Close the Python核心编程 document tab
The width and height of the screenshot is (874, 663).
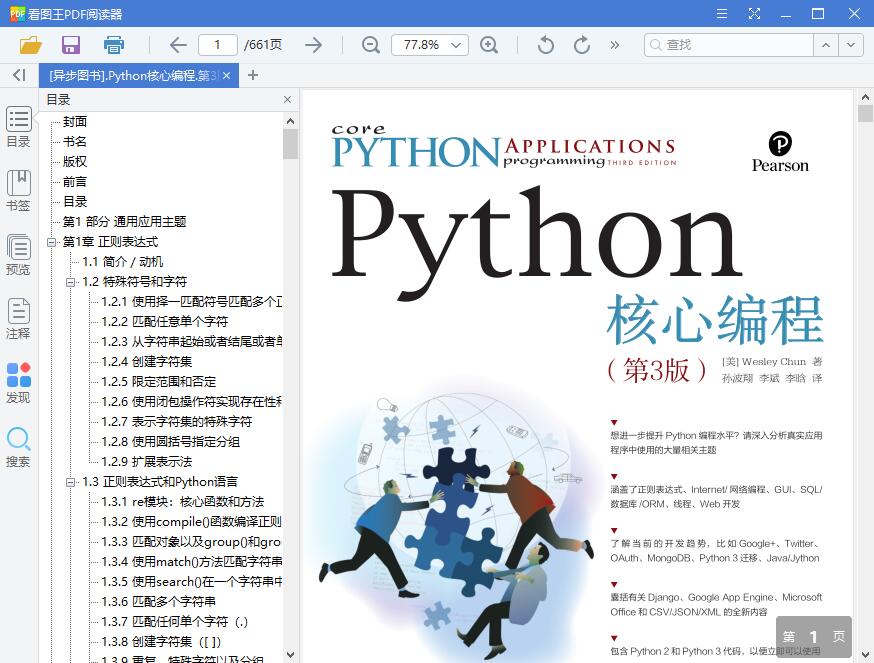(x=226, y=75)
